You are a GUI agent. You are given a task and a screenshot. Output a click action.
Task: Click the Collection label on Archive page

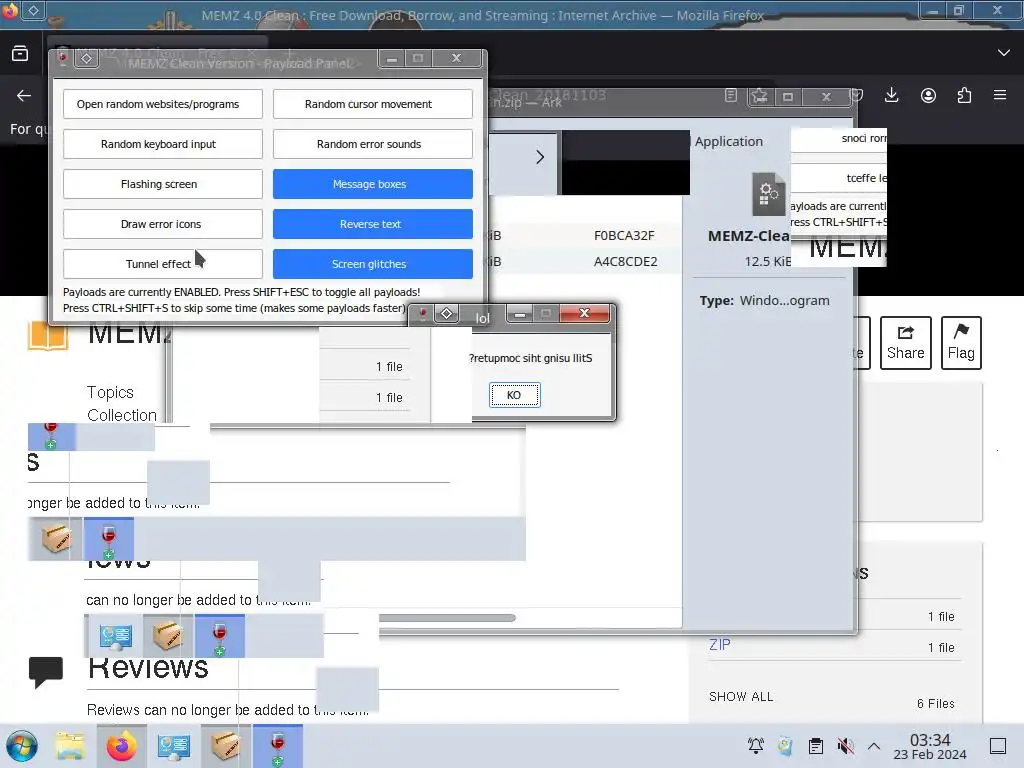point(122,415)
